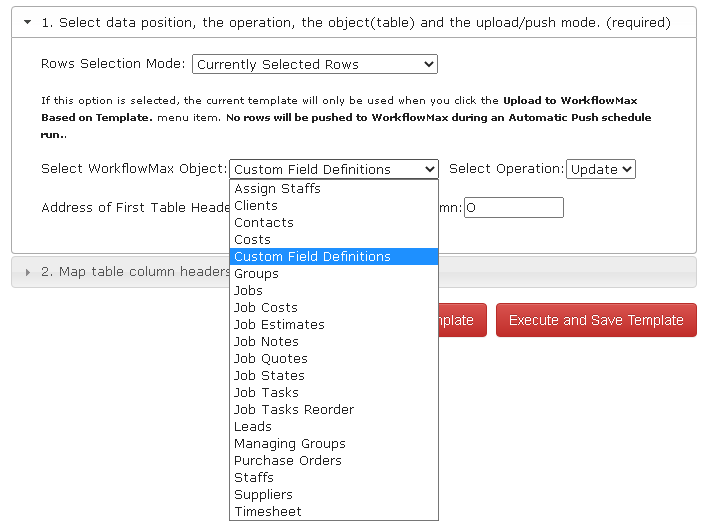Choose Staffs from the object list
711x527 pixels.
(x=334, y=478)
